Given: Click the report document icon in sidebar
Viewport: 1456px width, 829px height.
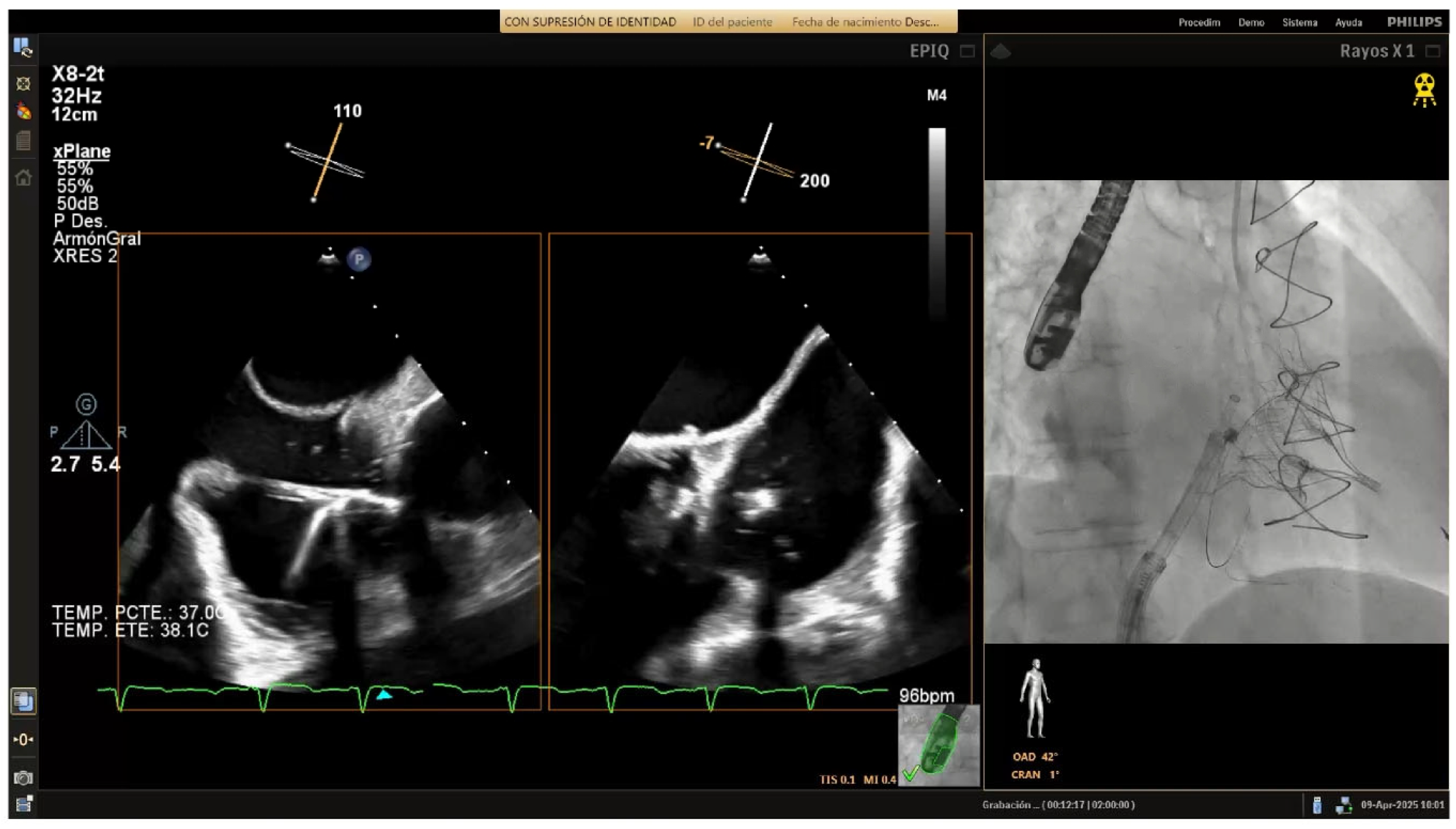Looking at the screenshot, I should tap(23, 140).
